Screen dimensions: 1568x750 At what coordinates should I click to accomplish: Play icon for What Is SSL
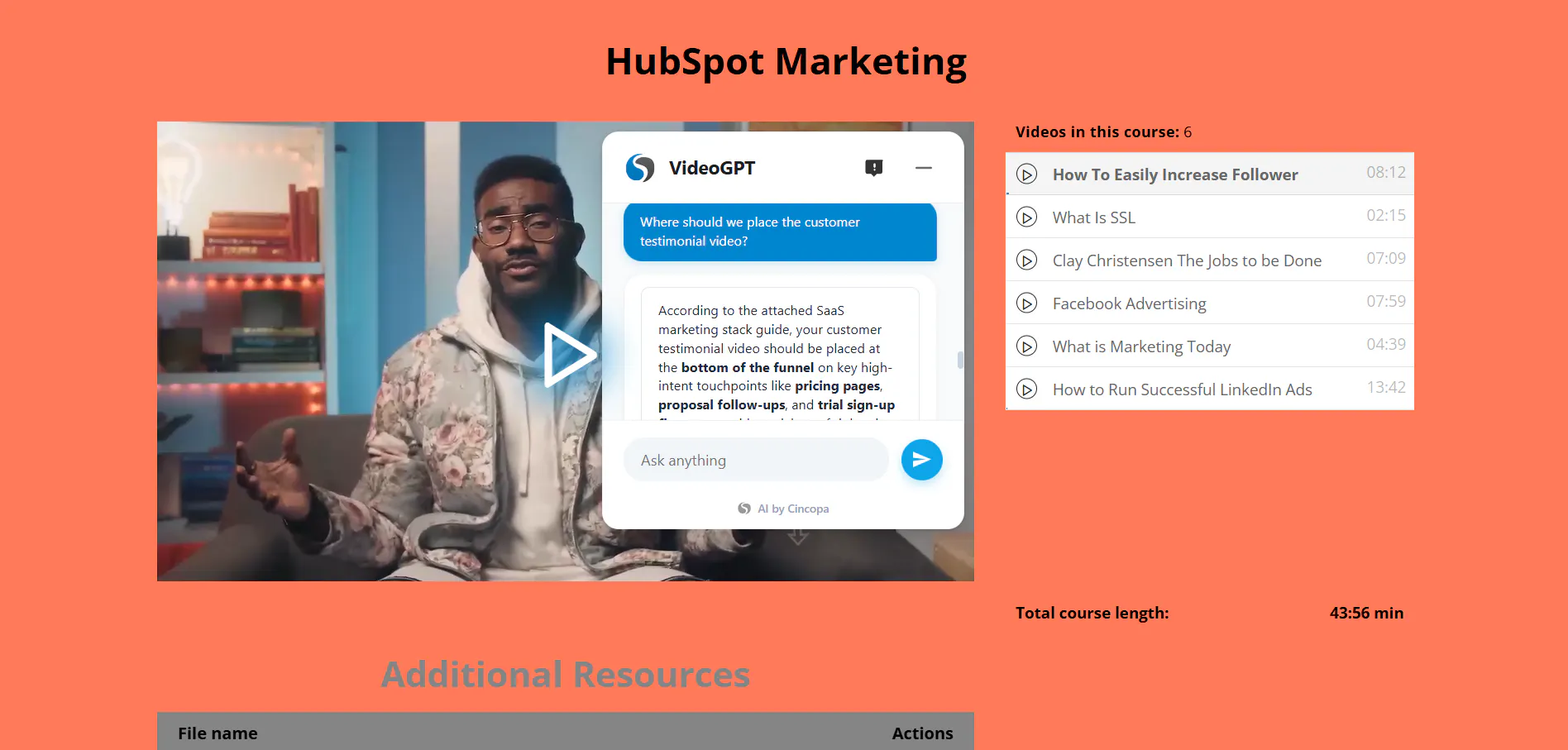tap(1026, 217)
